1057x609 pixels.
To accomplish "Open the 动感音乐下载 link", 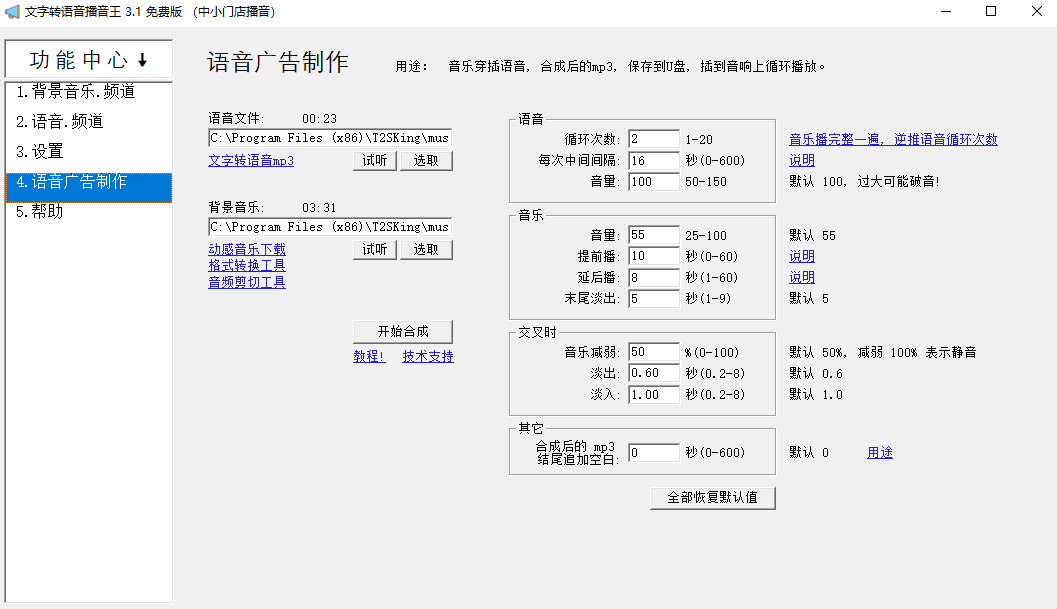I will tap(248, 249).
